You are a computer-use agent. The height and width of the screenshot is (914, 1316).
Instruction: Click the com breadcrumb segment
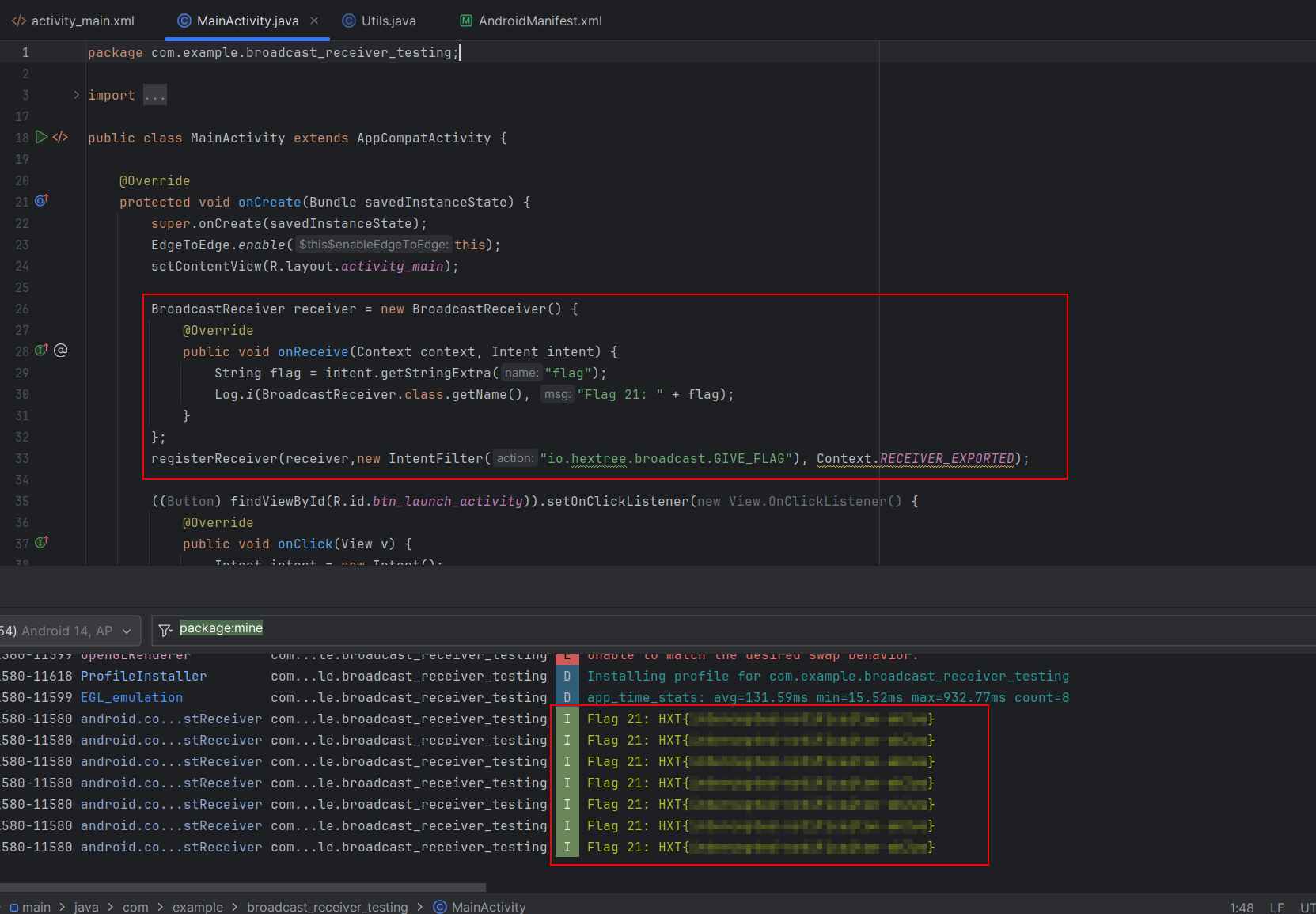135,907
